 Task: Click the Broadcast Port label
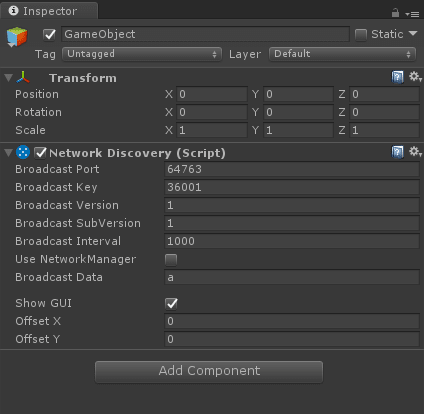pos(57,169)
